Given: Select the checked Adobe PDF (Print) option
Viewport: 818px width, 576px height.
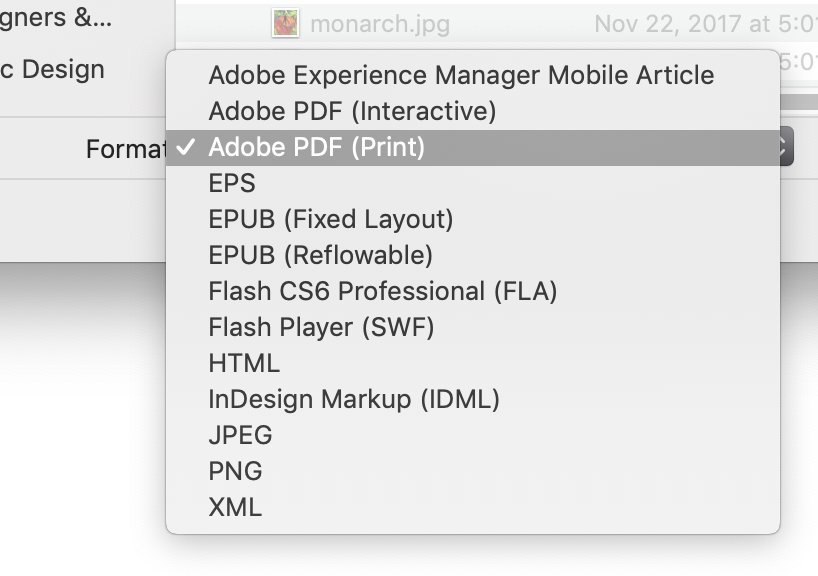Looking at the screenshot, I should coord(473,148).
